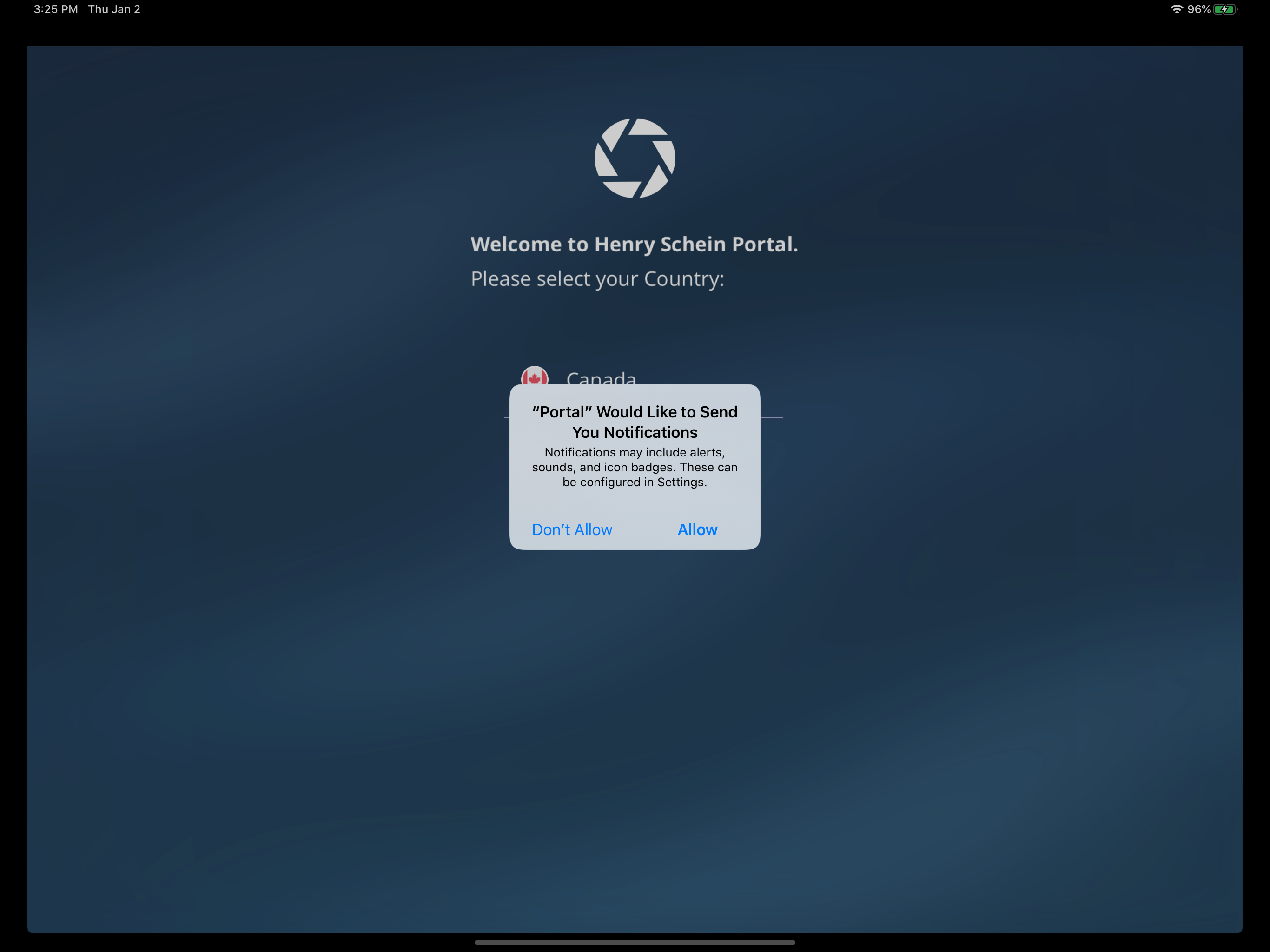Tap the Please select your Country text
The image size is (1270, 952).
597,279
